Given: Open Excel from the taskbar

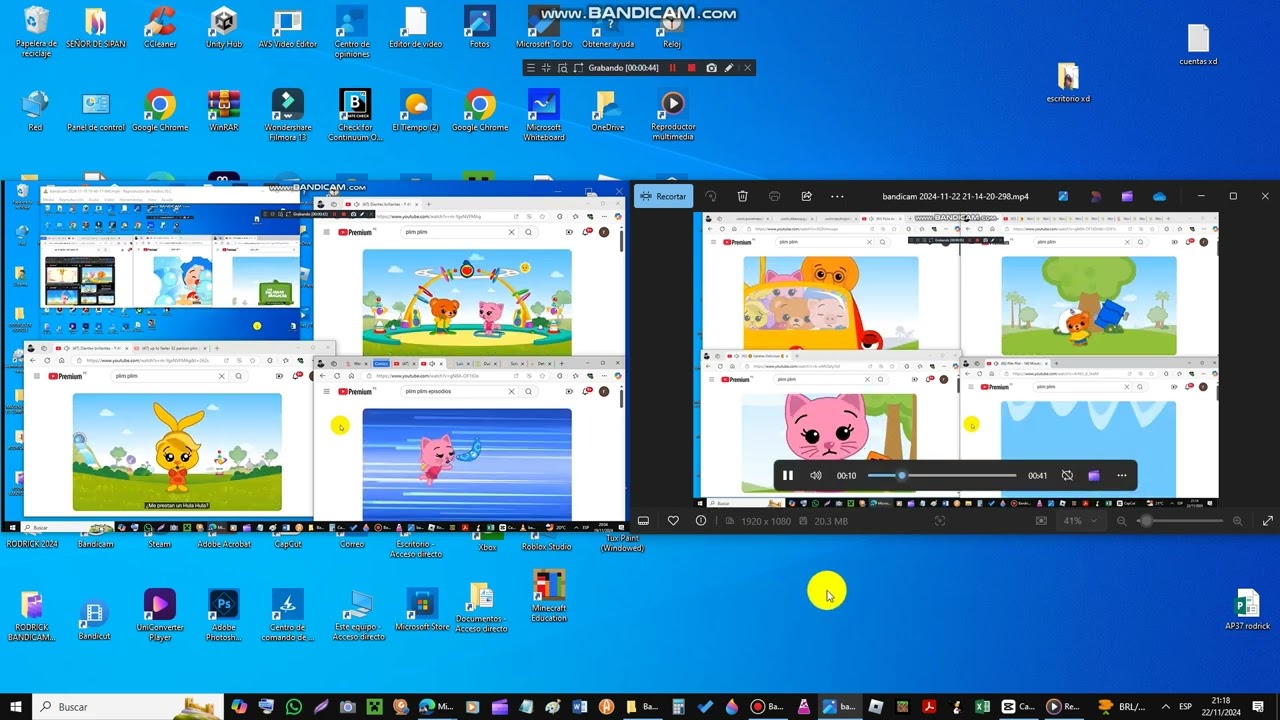Looking at the screenshot, I should (x=982, y=707).
